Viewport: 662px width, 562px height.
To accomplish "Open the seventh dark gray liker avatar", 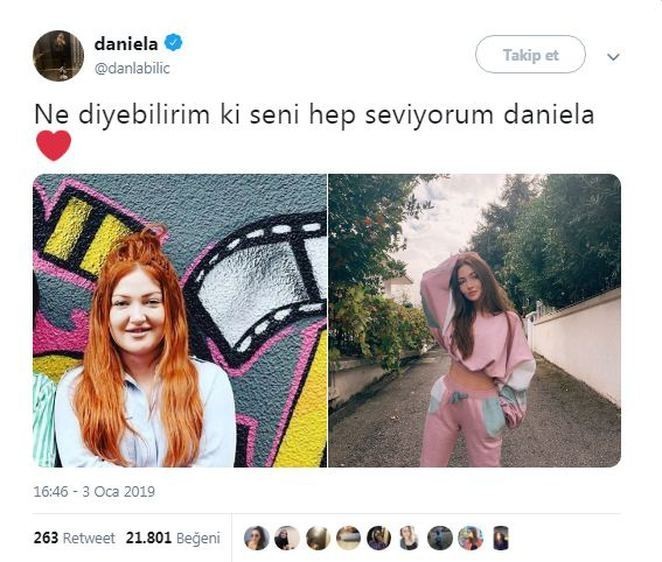I will (440, 538).
